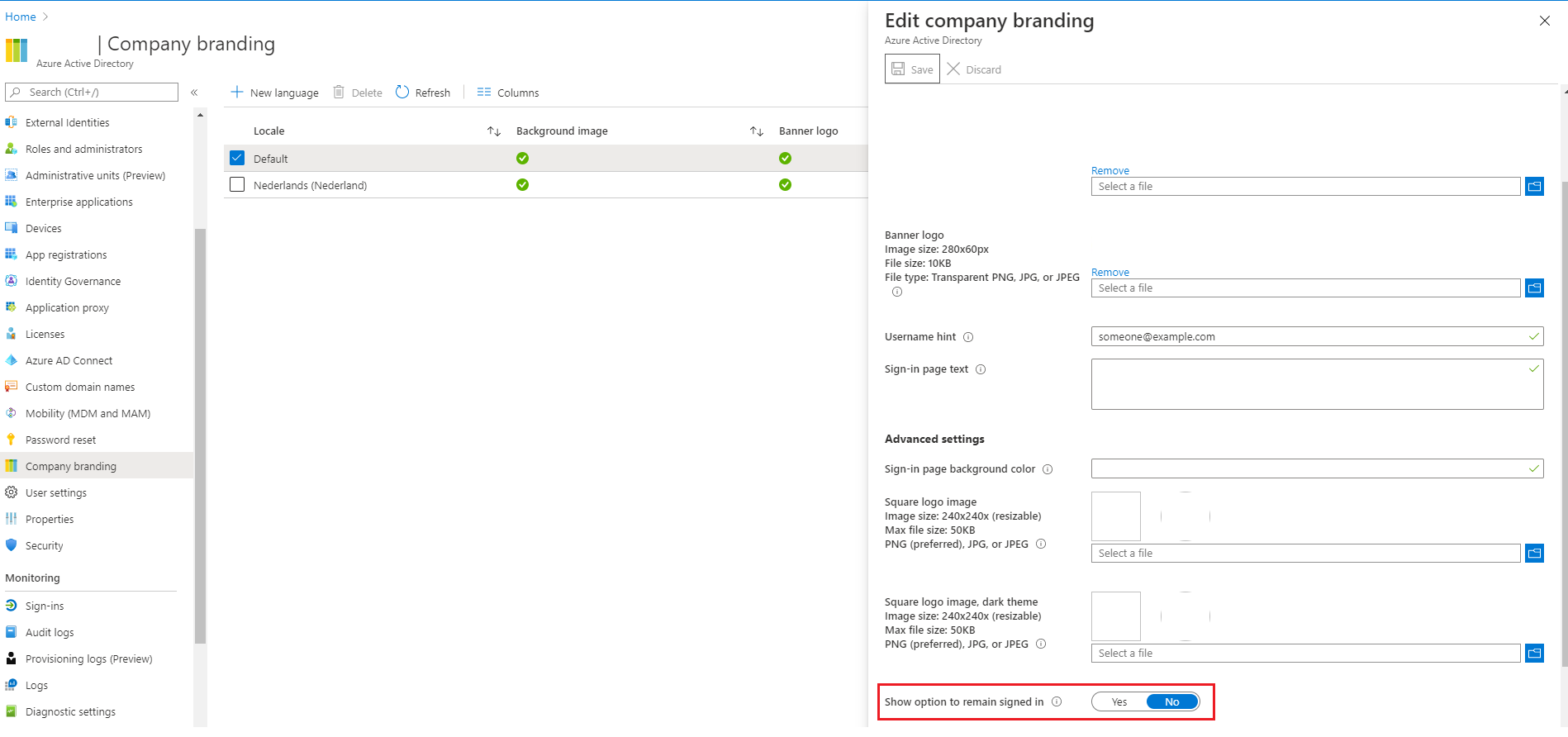Set remain signed in to No
Screen dimensions: 1568x737
coord(1172,701)
